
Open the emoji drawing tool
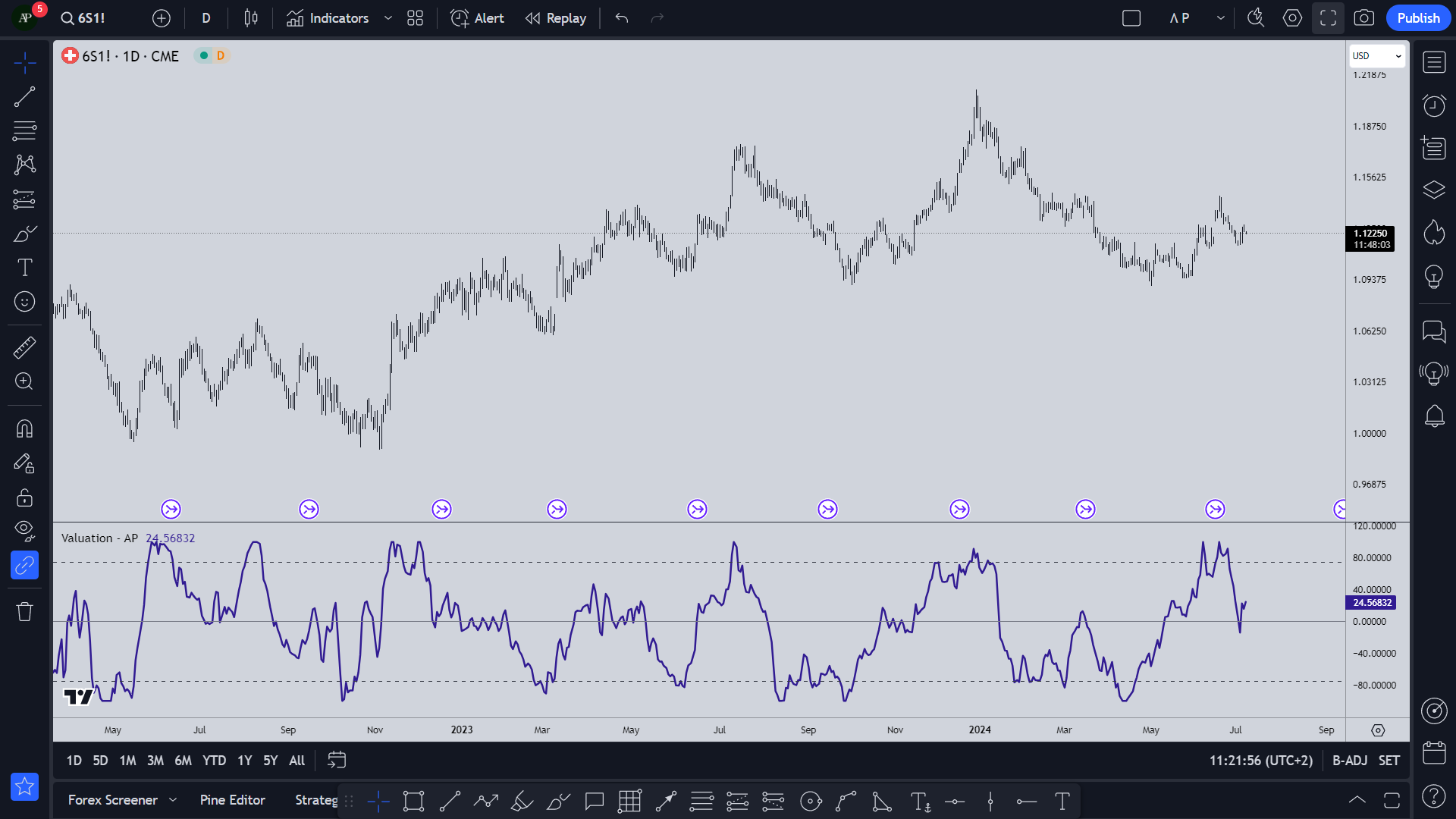(24, 301)
